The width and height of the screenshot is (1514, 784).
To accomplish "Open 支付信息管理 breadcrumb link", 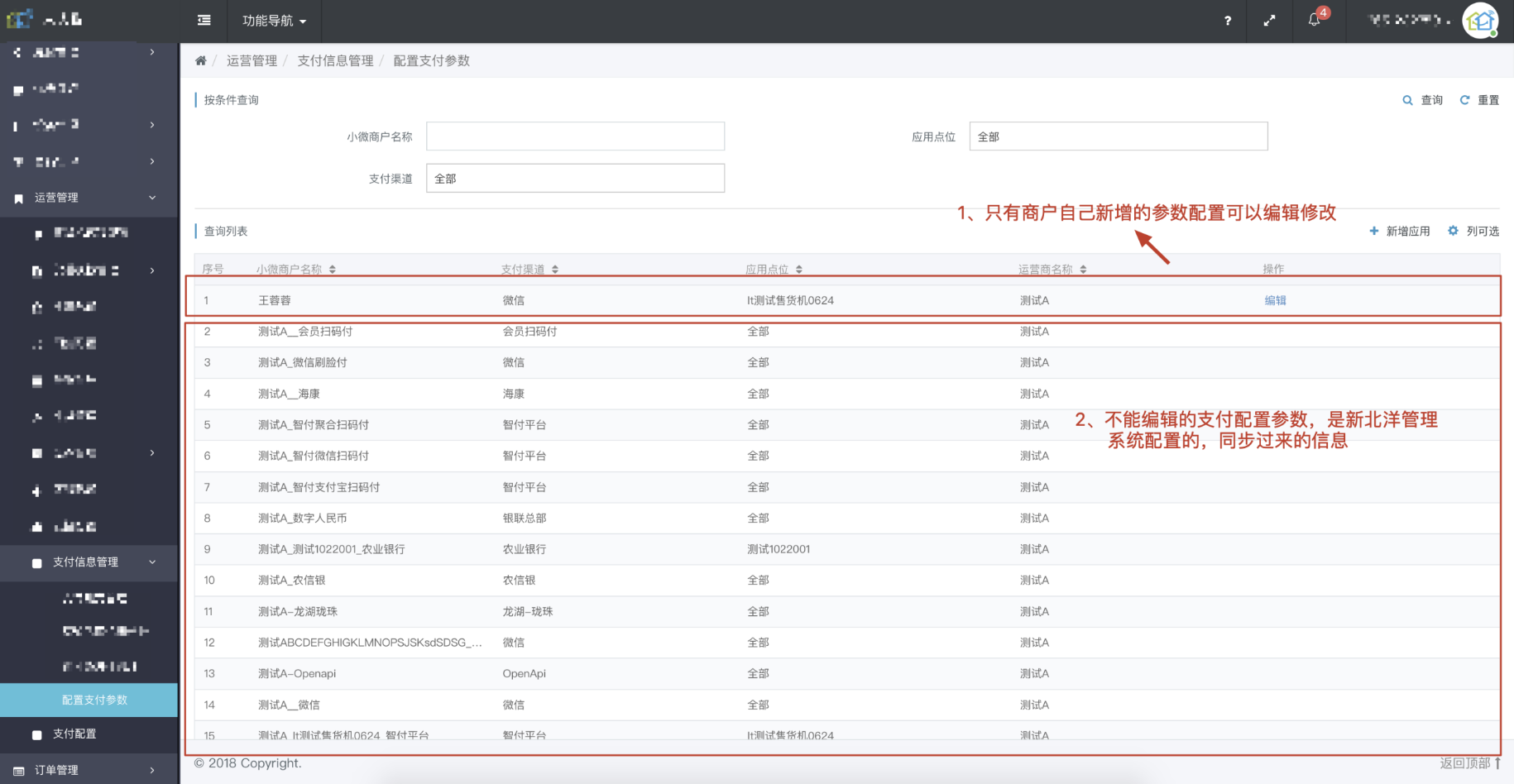I will 335,60.
